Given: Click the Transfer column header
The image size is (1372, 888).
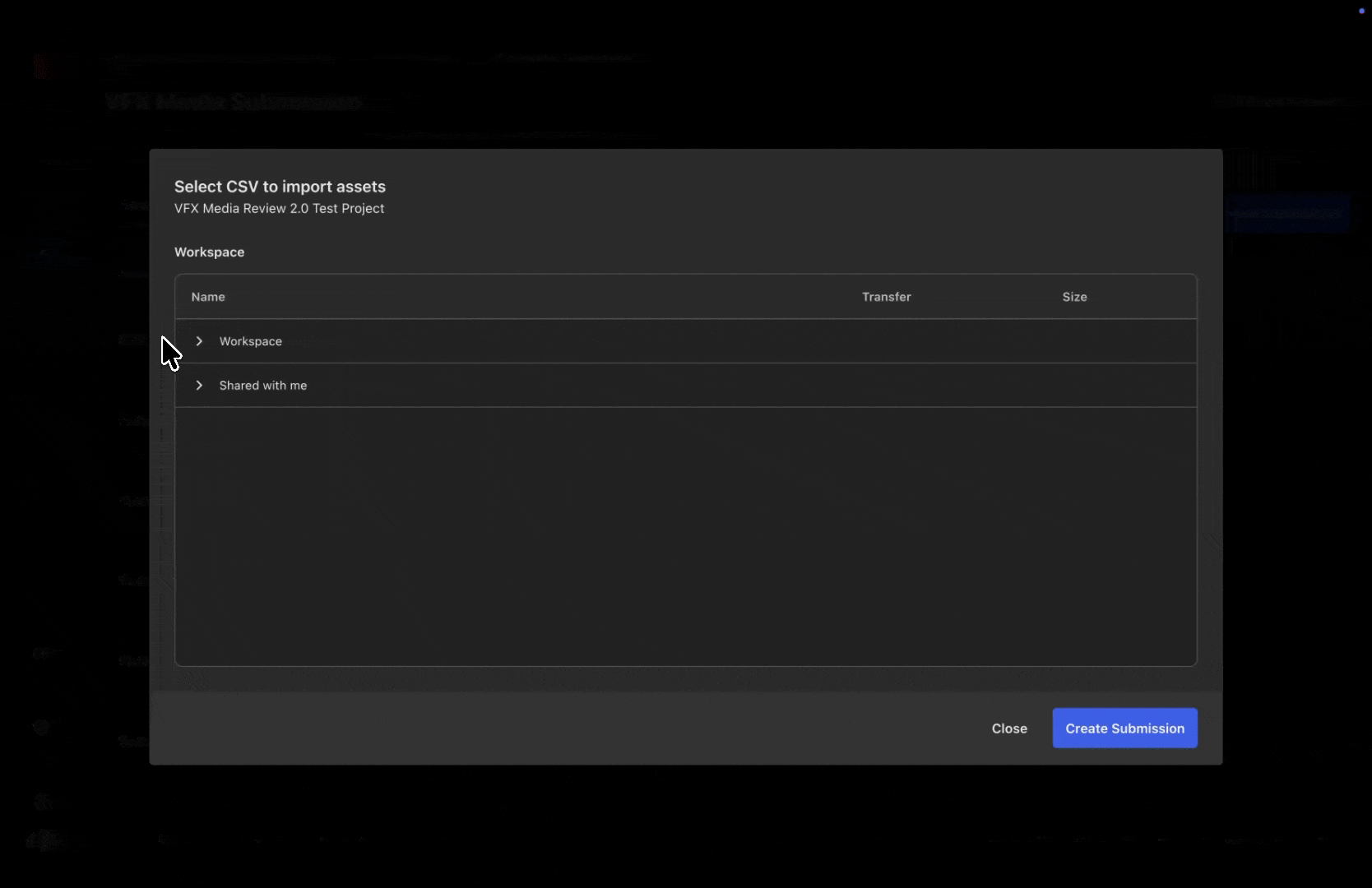Looking at the screenshot, I should point(886,297).
